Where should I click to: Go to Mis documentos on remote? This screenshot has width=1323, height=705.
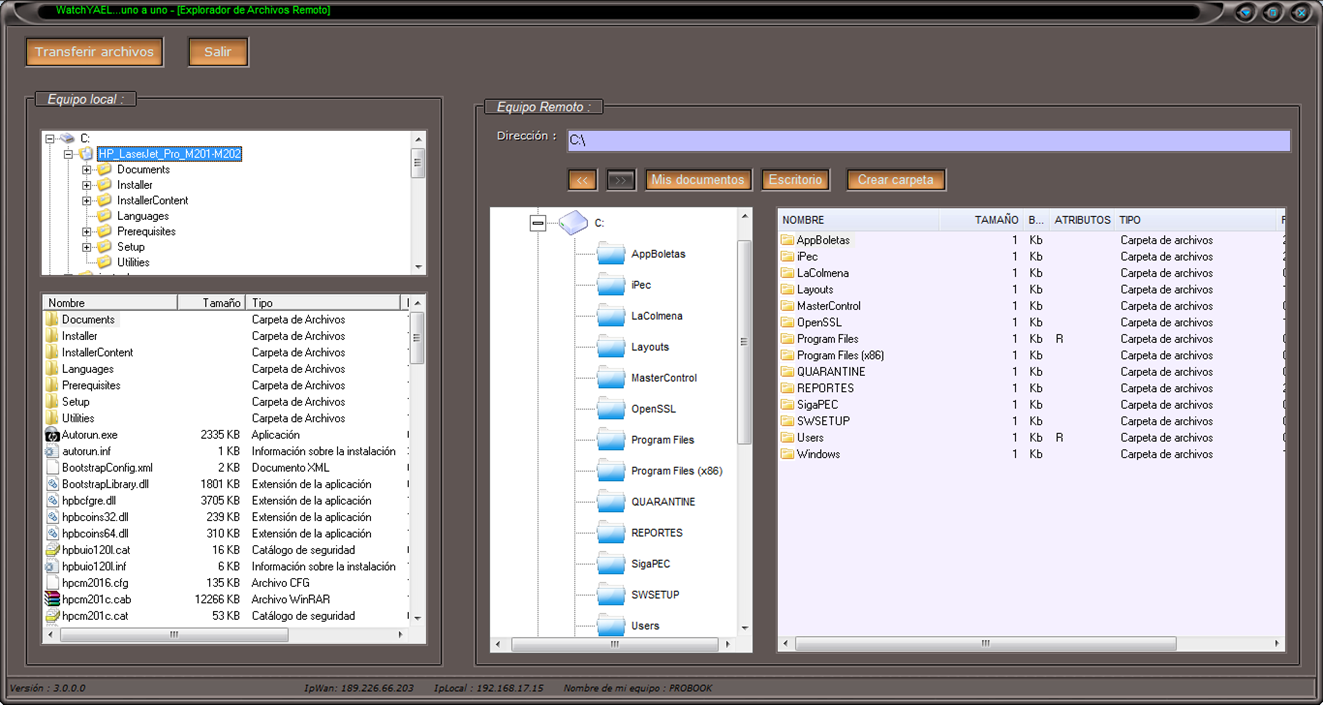click(x=698, y=180)
